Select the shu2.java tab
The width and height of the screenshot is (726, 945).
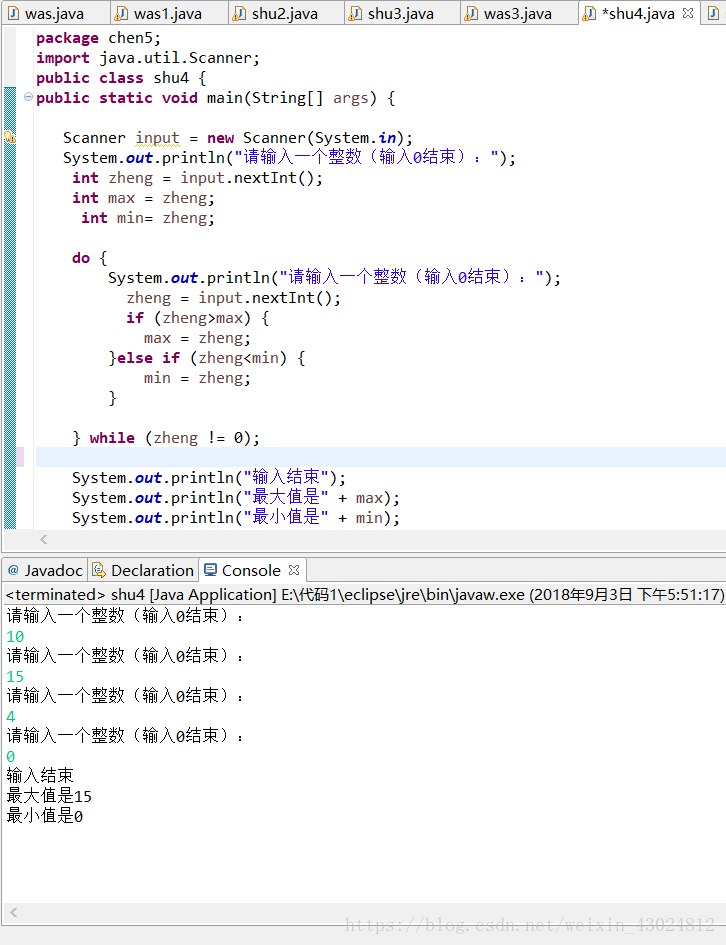point(285,13)
